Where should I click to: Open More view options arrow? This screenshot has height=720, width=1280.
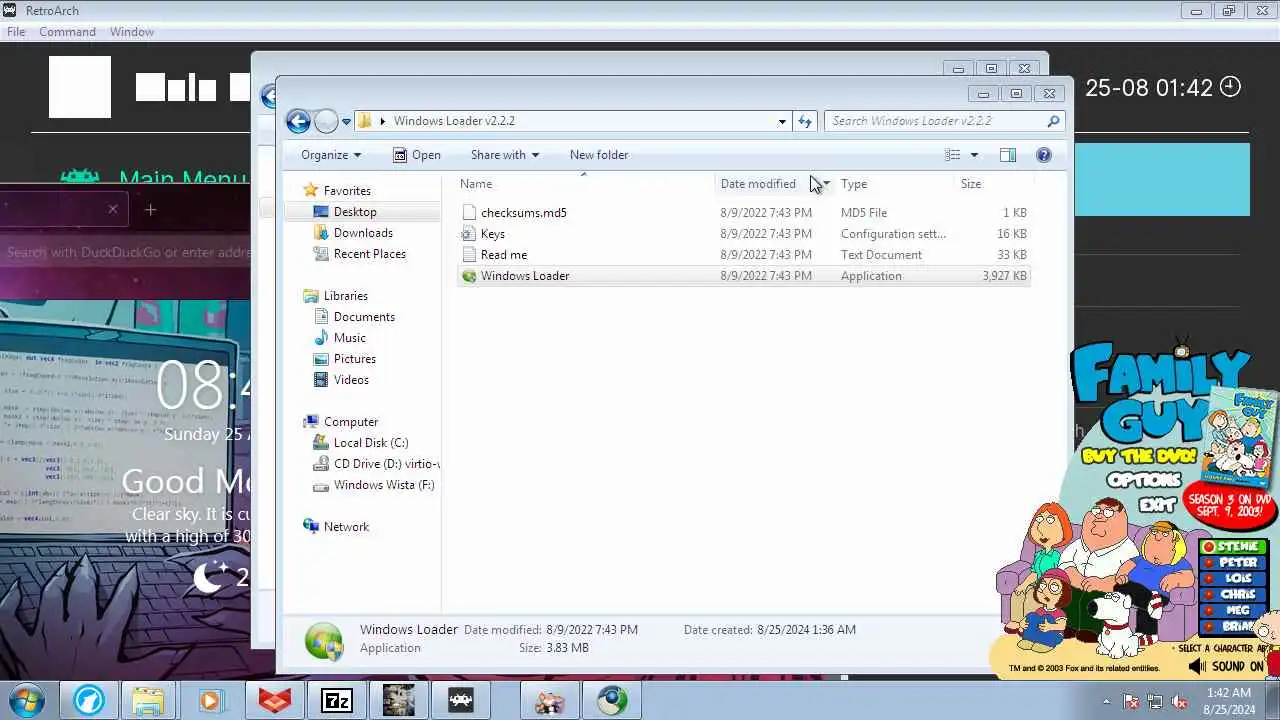pos(974,155)
